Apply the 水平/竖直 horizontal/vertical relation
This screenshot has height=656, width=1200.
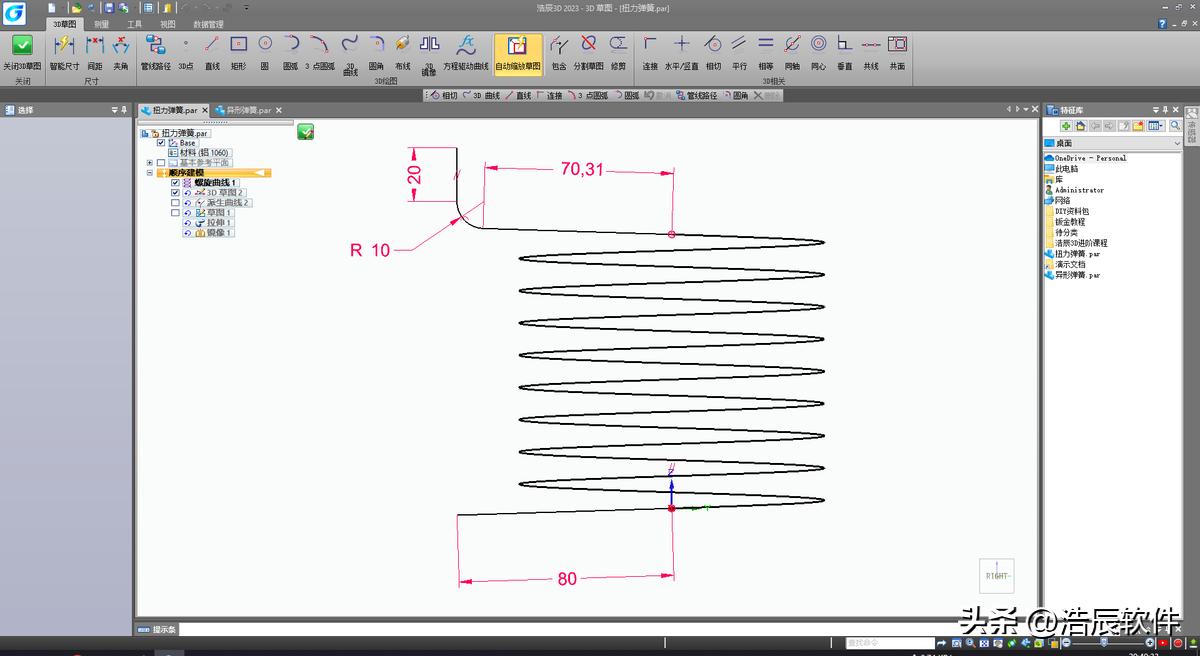click(682, 52)
